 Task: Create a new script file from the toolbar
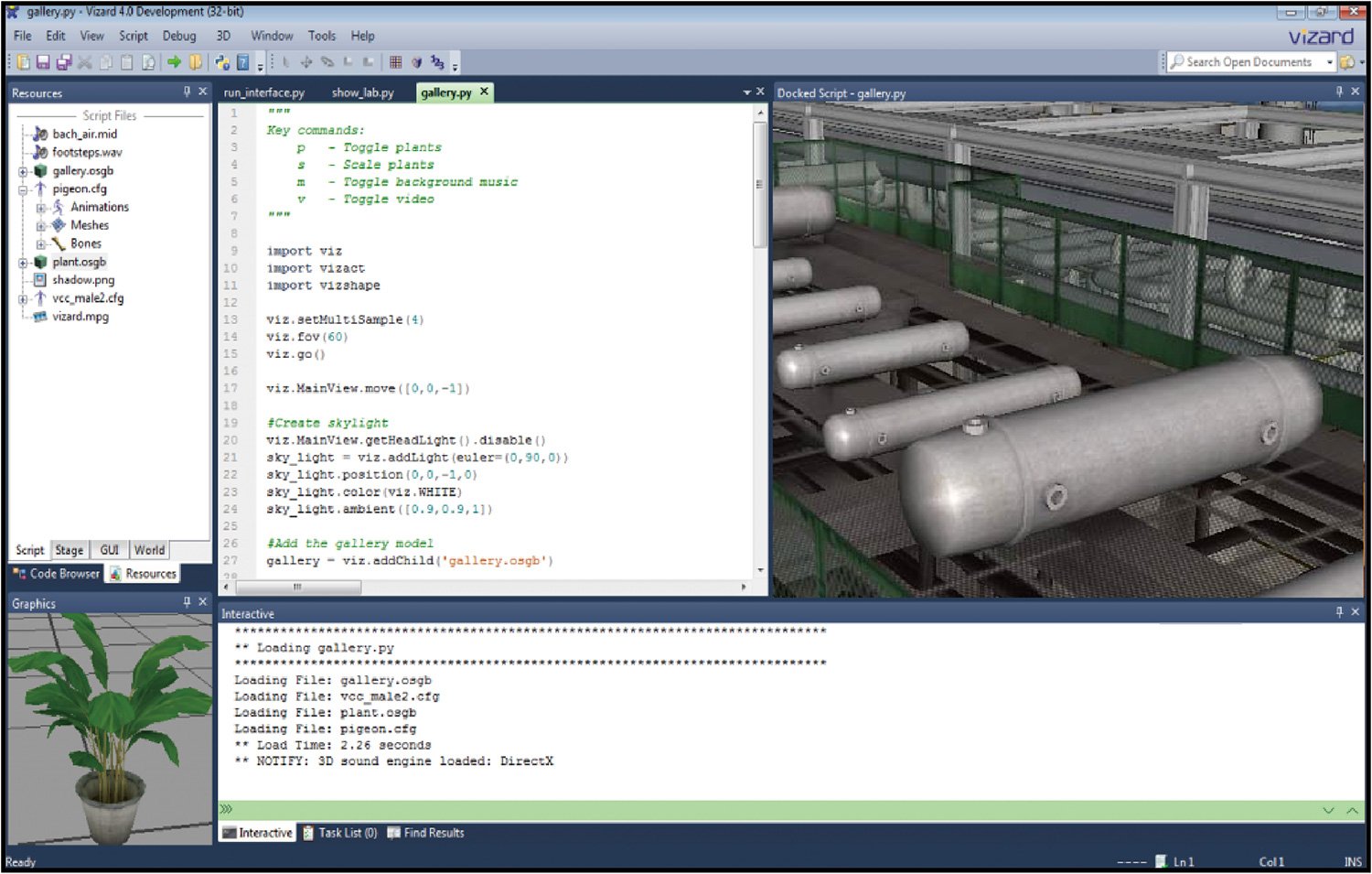(x=23, y=62)
